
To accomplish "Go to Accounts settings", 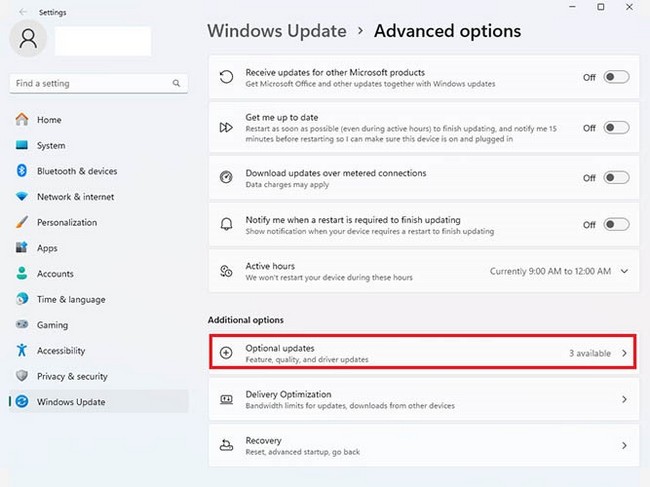I will [x=98, y=274].
